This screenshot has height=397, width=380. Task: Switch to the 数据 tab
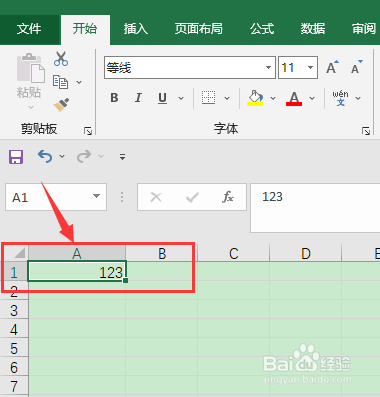(x=313, y=29)
